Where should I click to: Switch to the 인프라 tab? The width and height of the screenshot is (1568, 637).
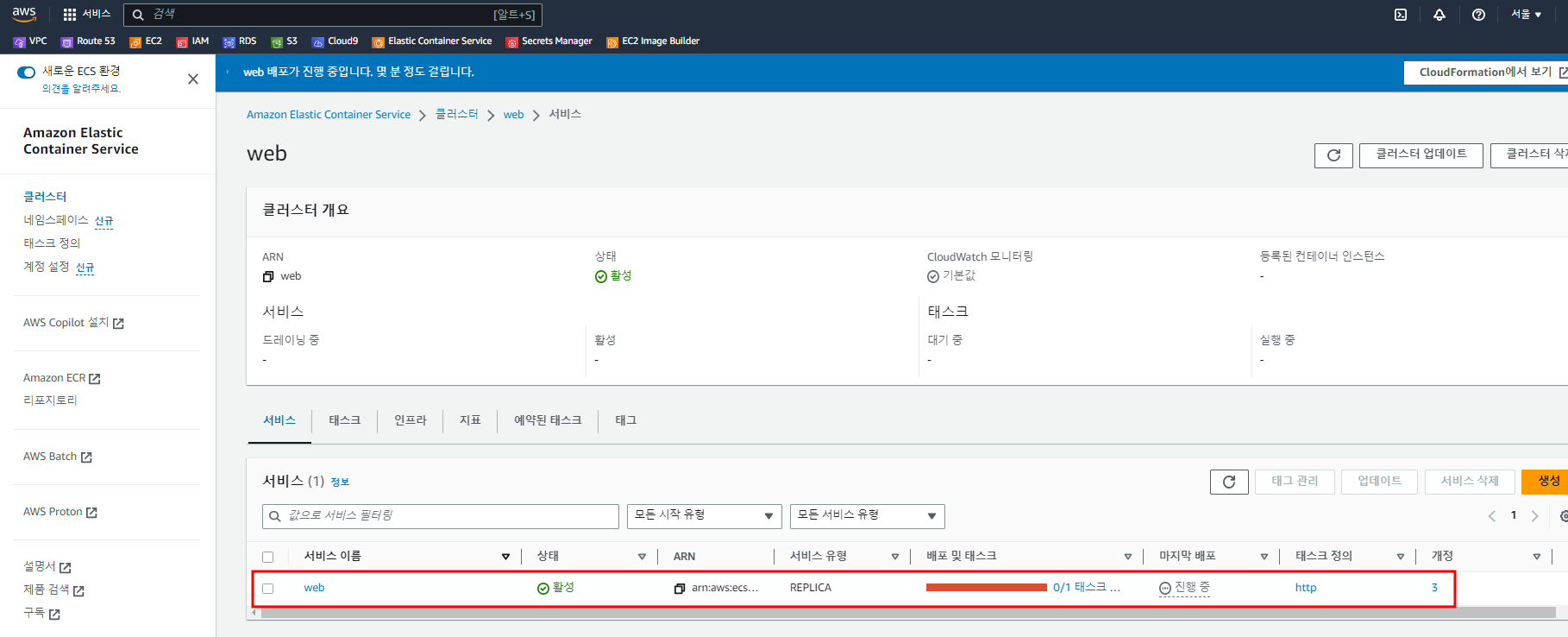(411, 420)
